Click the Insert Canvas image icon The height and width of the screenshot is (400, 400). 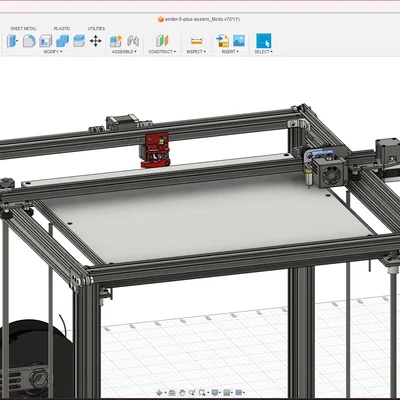[239, 41]
